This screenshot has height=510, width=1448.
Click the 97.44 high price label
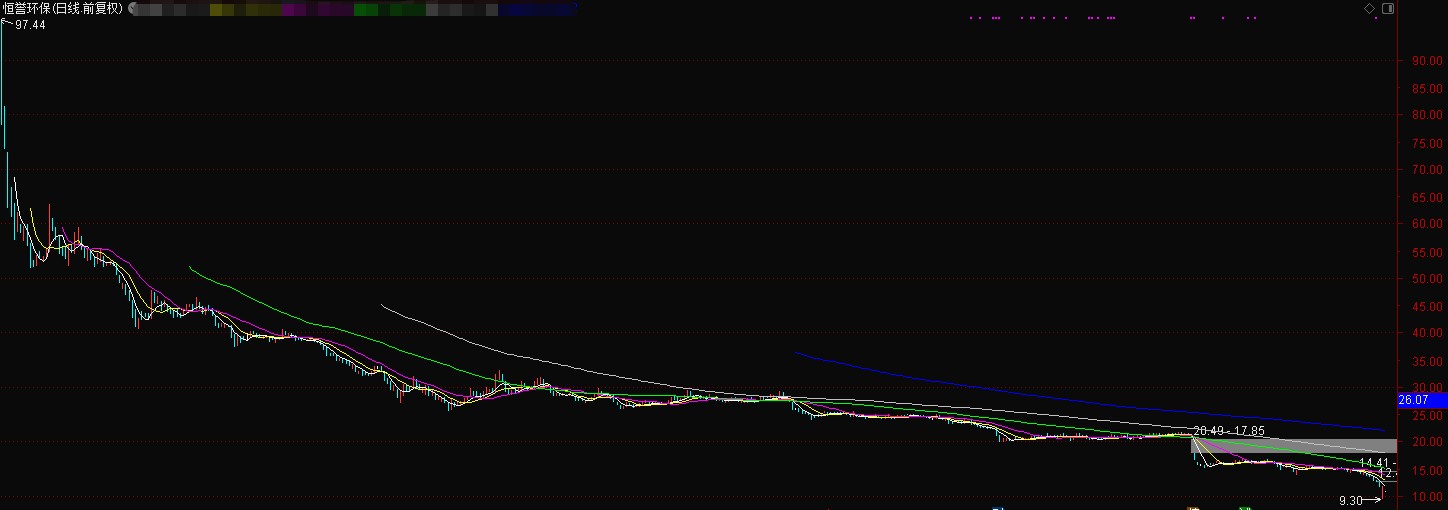pyautogui.click(x=30, y=24)
